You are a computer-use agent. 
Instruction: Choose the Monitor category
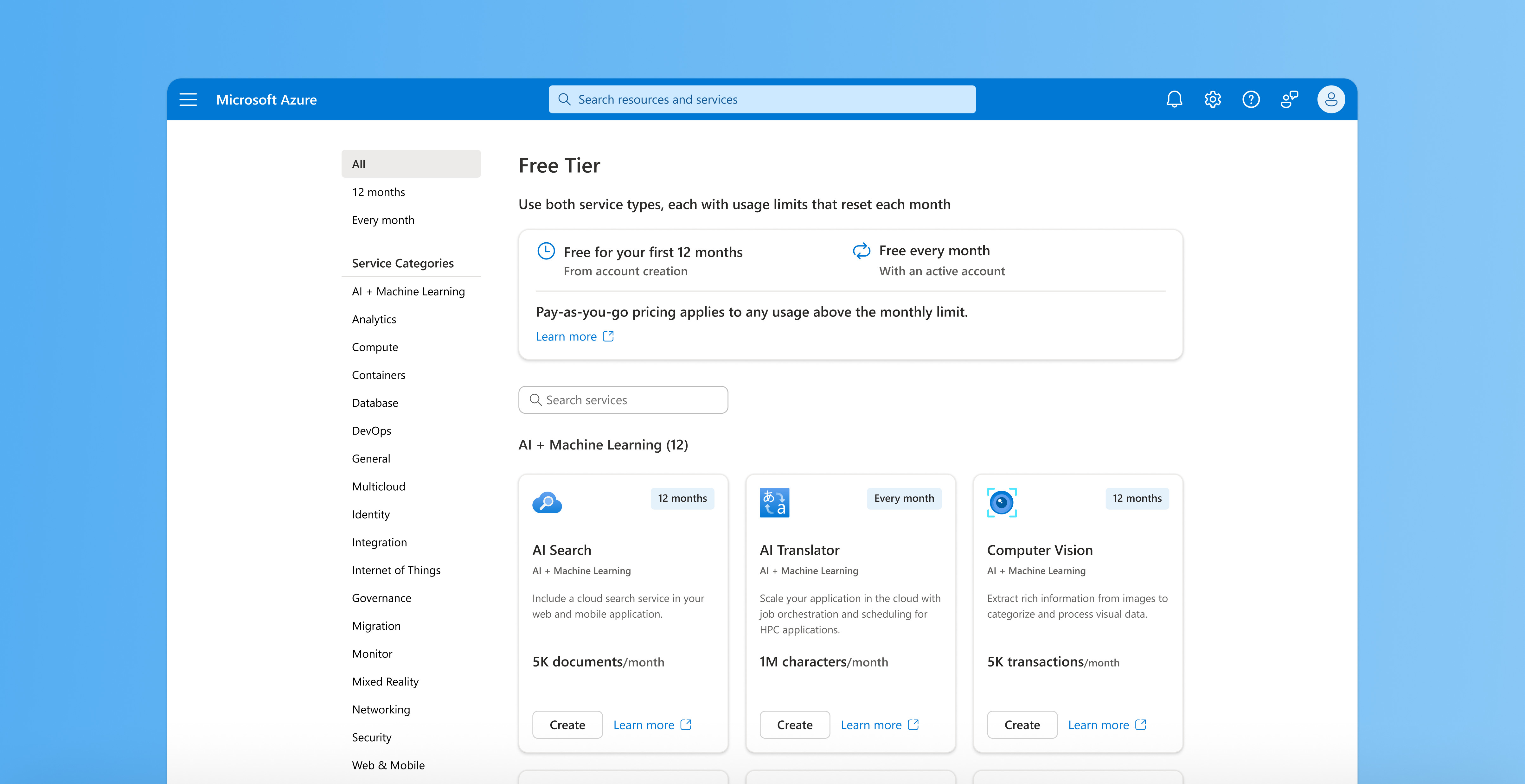(411, 653)
